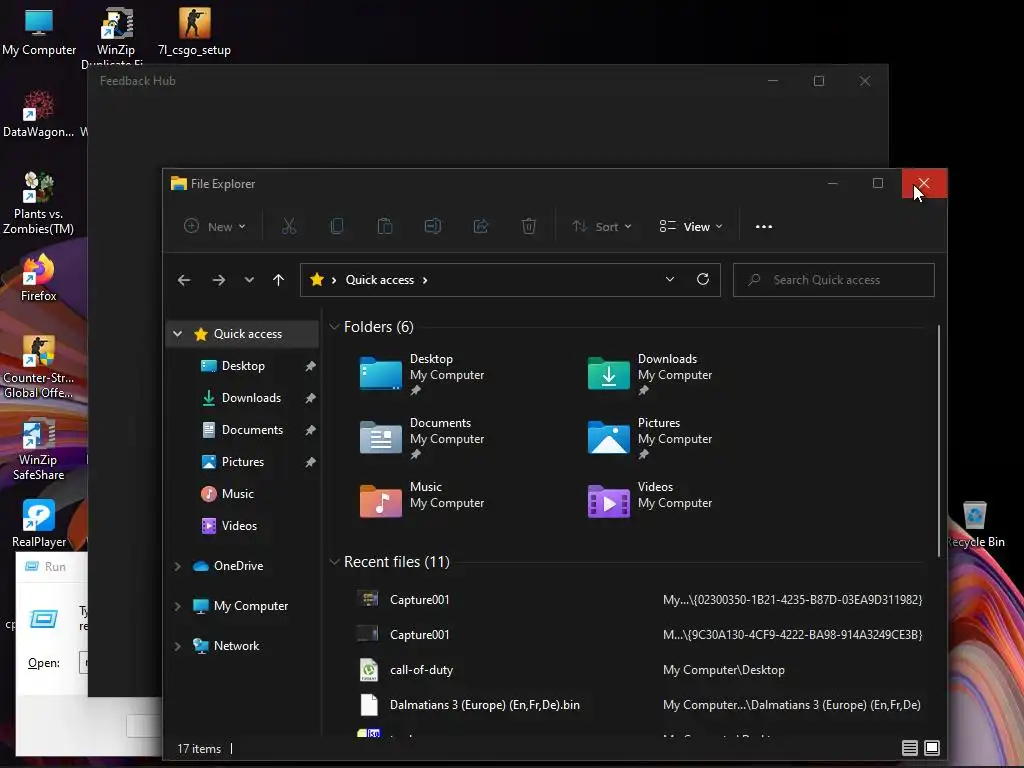Click the Search Quick access field
The width and height of the screenshot is (1024, 768).
tap(833, 280)
